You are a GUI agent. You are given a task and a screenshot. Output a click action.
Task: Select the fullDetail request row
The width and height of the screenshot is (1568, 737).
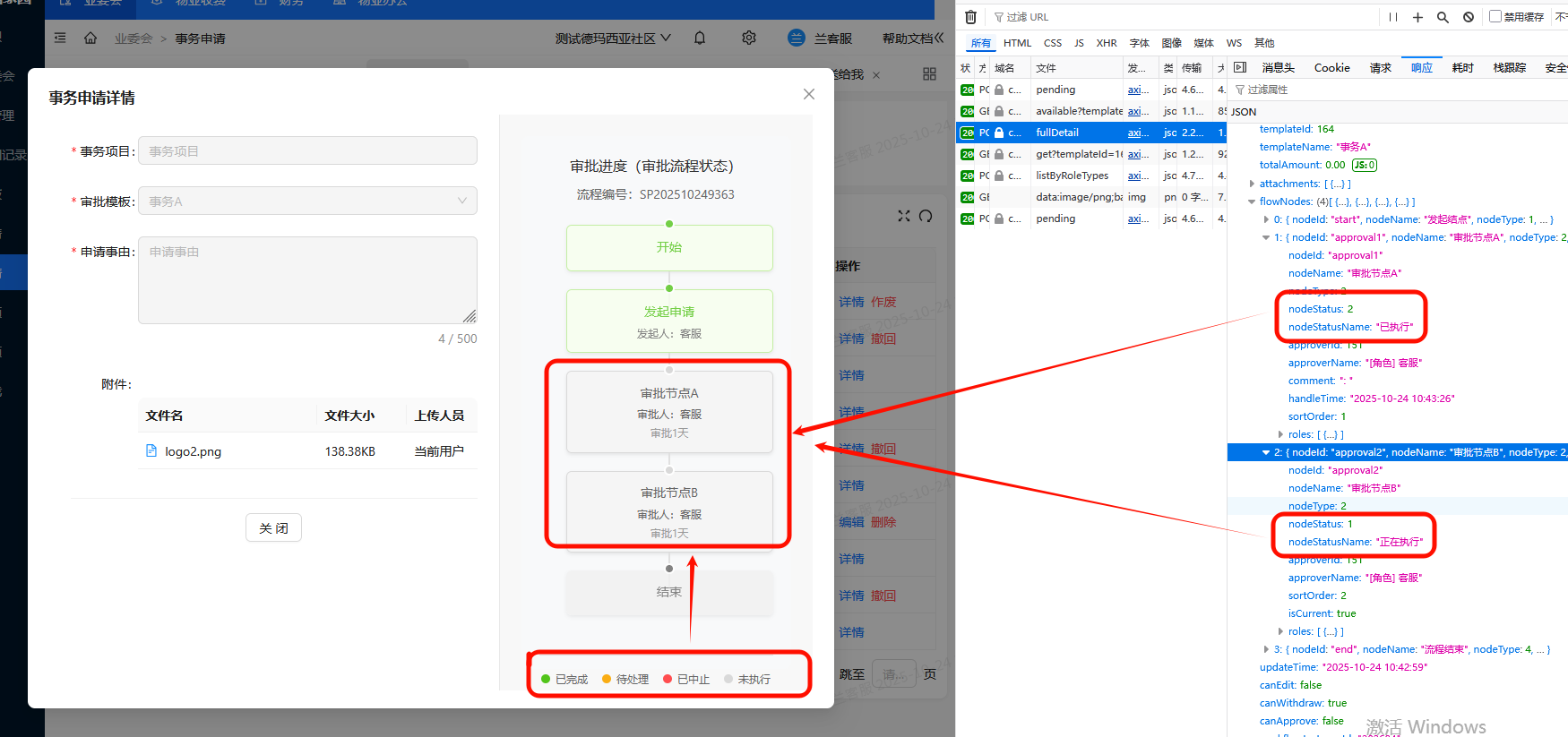click(1057, 133)
